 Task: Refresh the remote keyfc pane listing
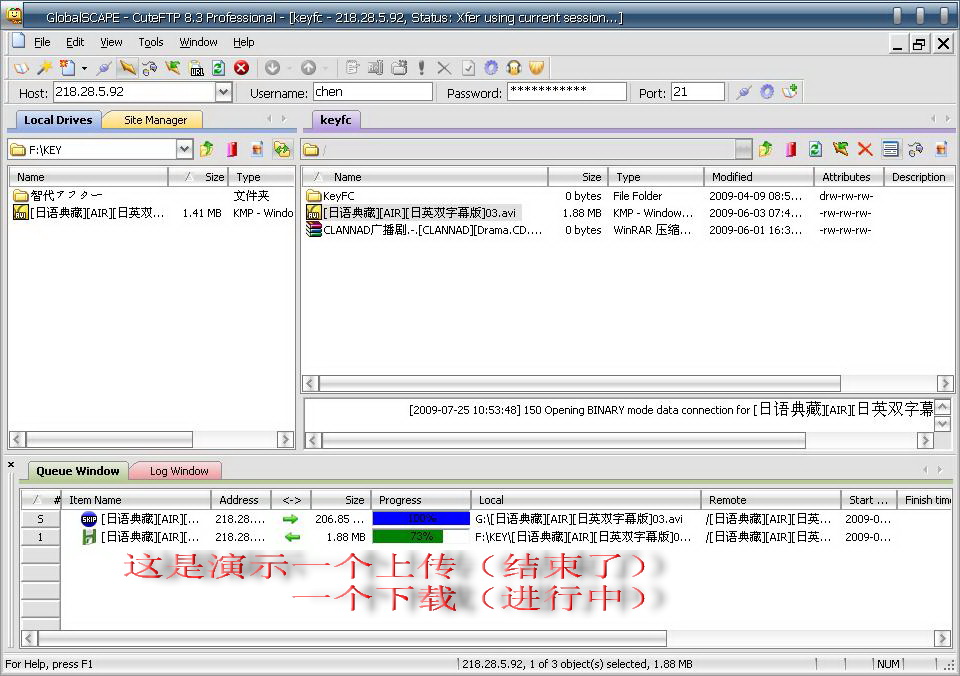pos(816,149)
